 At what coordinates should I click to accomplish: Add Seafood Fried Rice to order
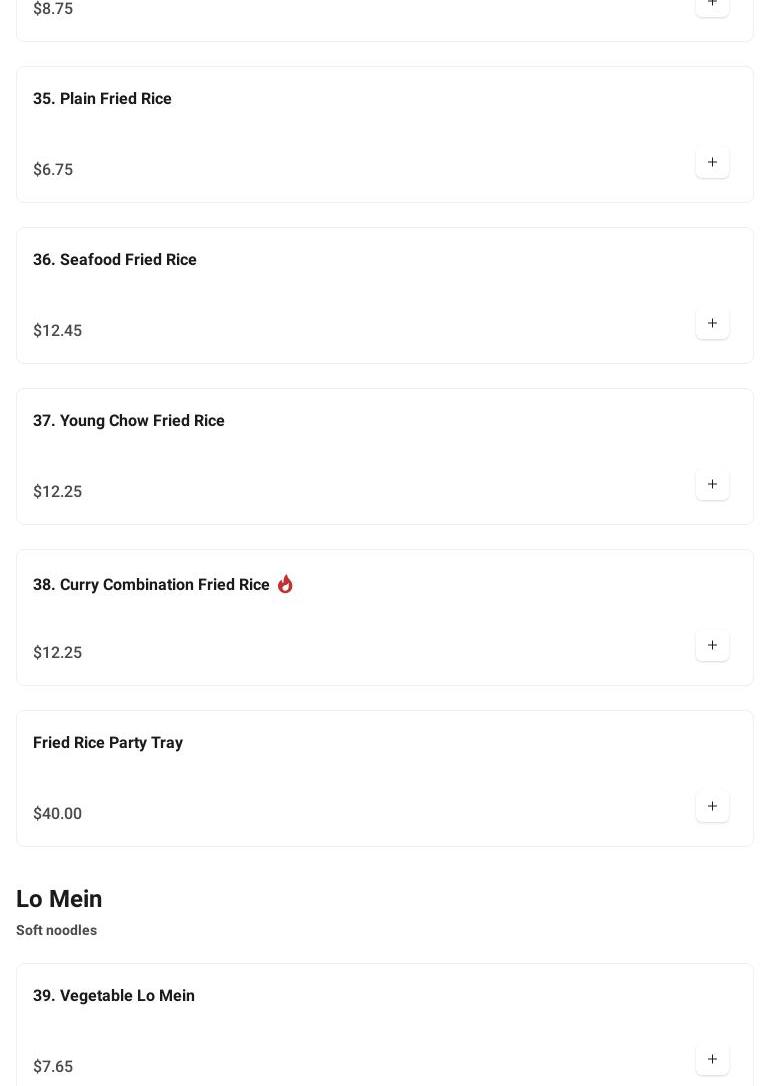coord(712,323)
